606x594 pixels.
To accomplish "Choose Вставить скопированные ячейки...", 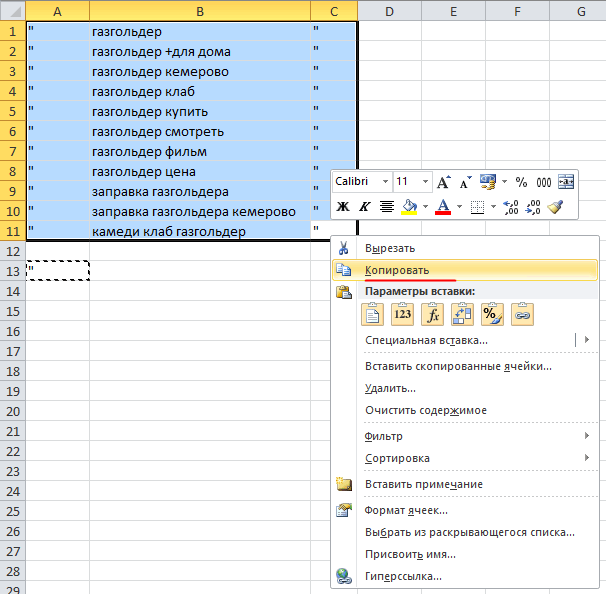I will point(465,366).
